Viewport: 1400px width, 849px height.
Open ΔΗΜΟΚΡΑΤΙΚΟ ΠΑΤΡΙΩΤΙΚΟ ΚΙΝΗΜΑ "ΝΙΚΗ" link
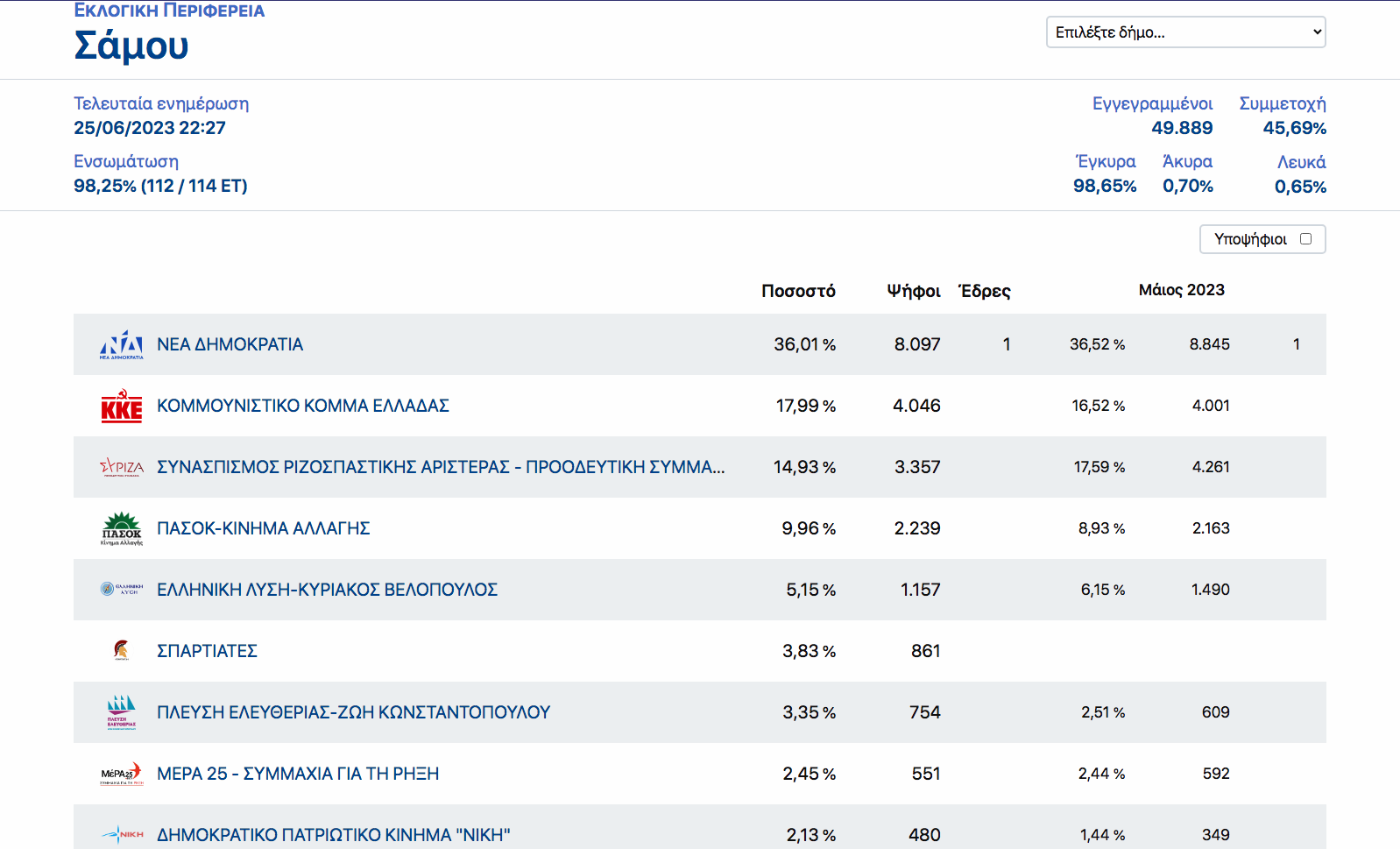click(x=333, y=835)
